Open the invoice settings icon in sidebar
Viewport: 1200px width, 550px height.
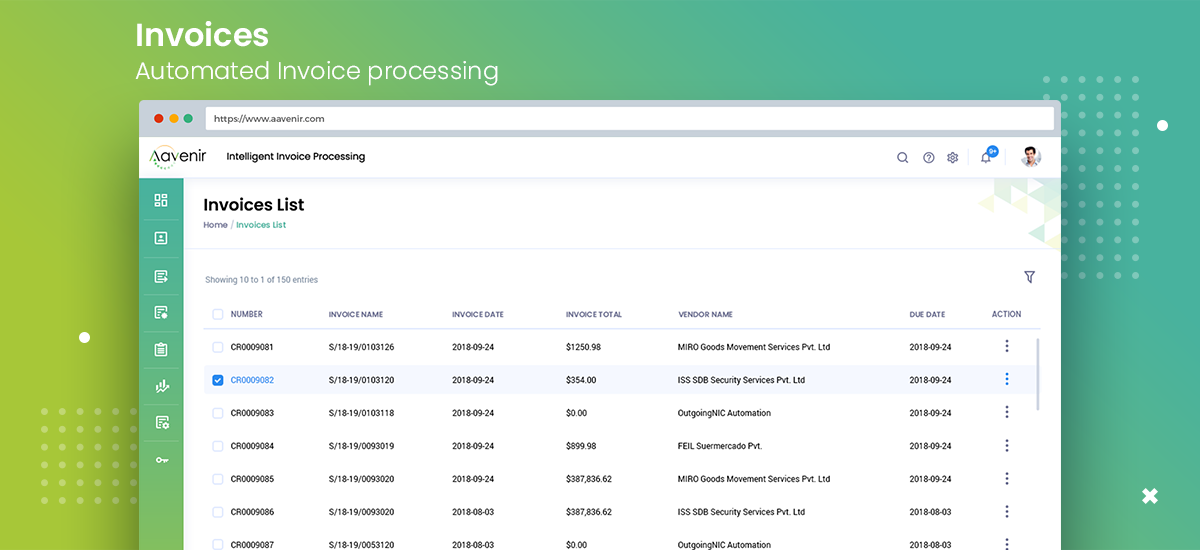tap(161, 423)
